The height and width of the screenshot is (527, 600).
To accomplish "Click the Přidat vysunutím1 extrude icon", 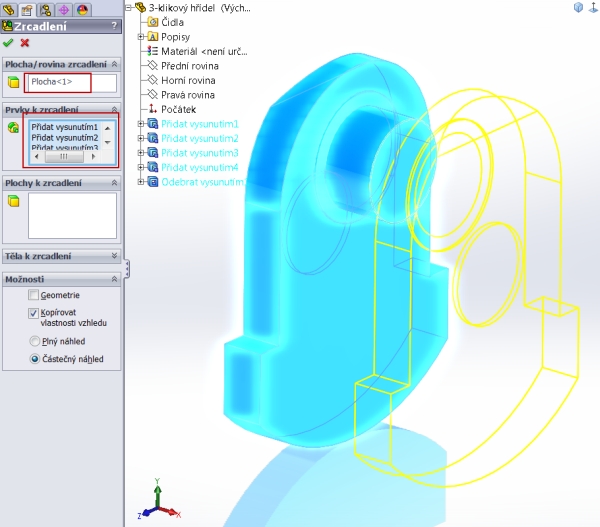I will click(153, 124).
